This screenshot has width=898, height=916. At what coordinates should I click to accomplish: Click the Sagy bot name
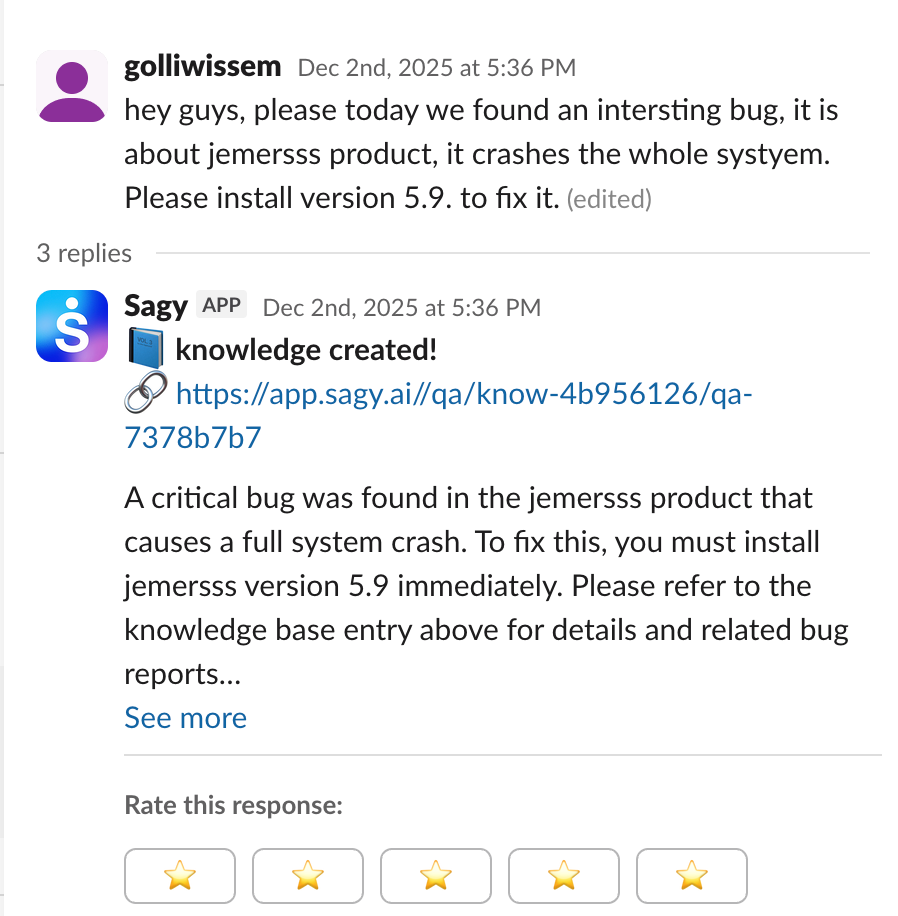[155, 306]
